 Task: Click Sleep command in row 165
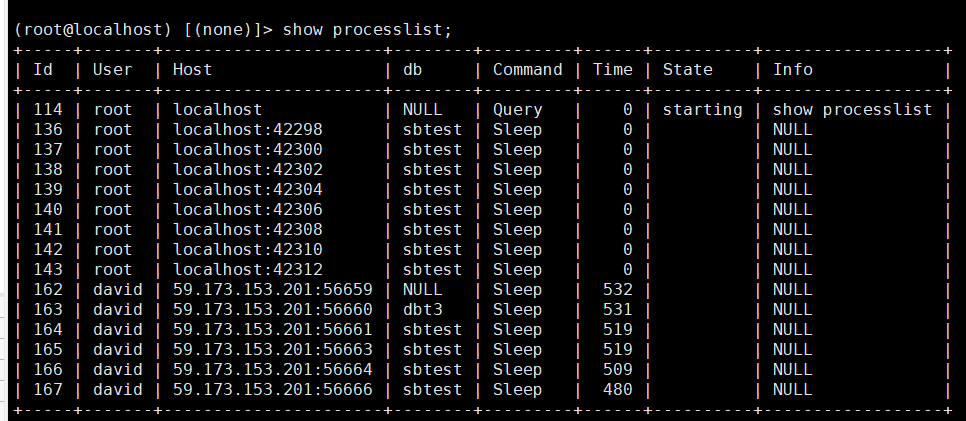pyautogui.click(x=518, y=349)
